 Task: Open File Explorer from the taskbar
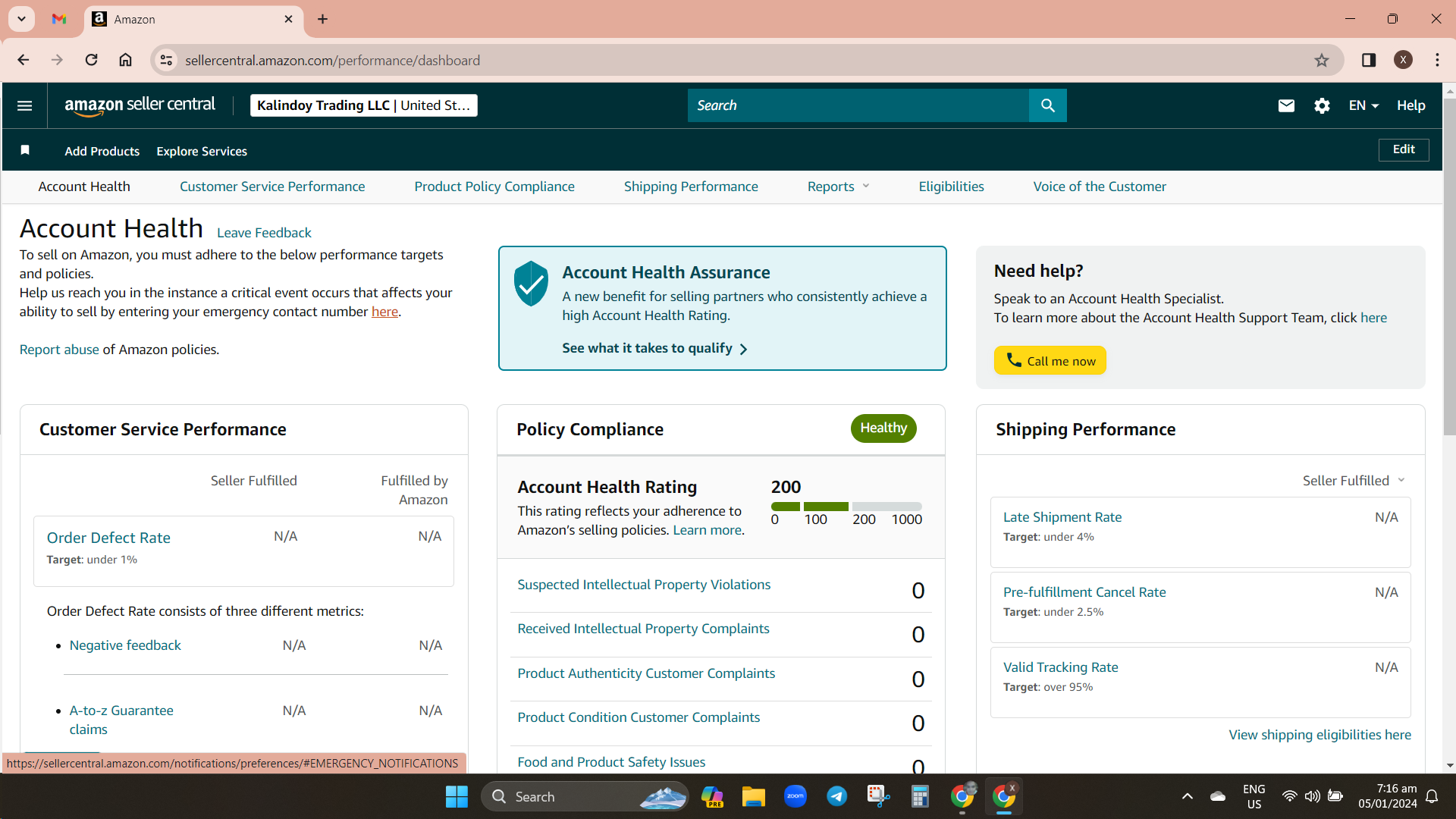coord(753,796)
